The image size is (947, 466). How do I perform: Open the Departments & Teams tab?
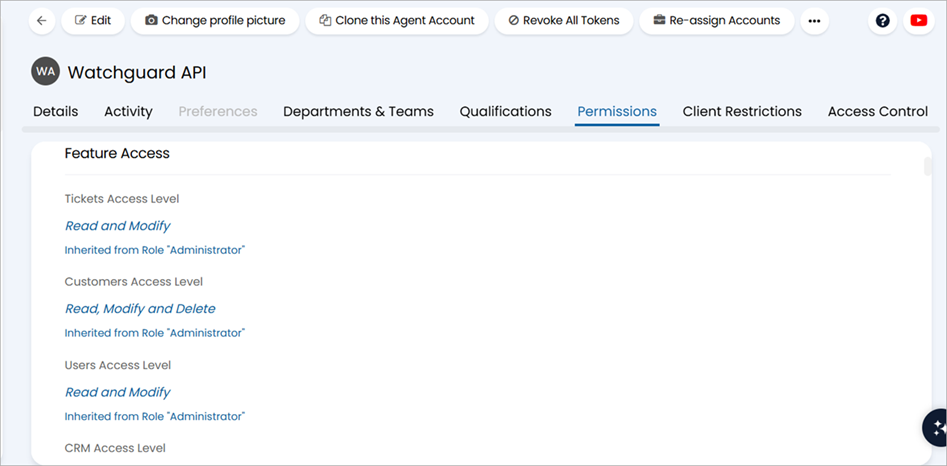(358, 112)
